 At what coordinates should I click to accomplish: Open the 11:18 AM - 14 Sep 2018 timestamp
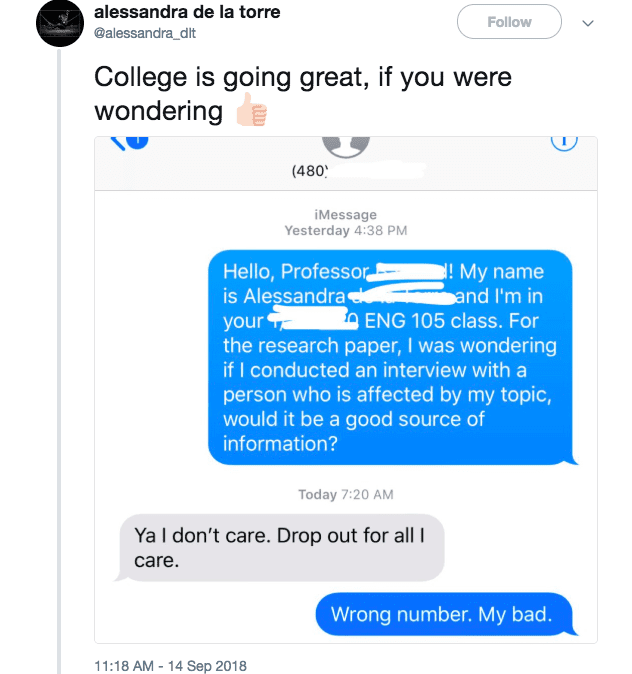click(x=170, y=665)
